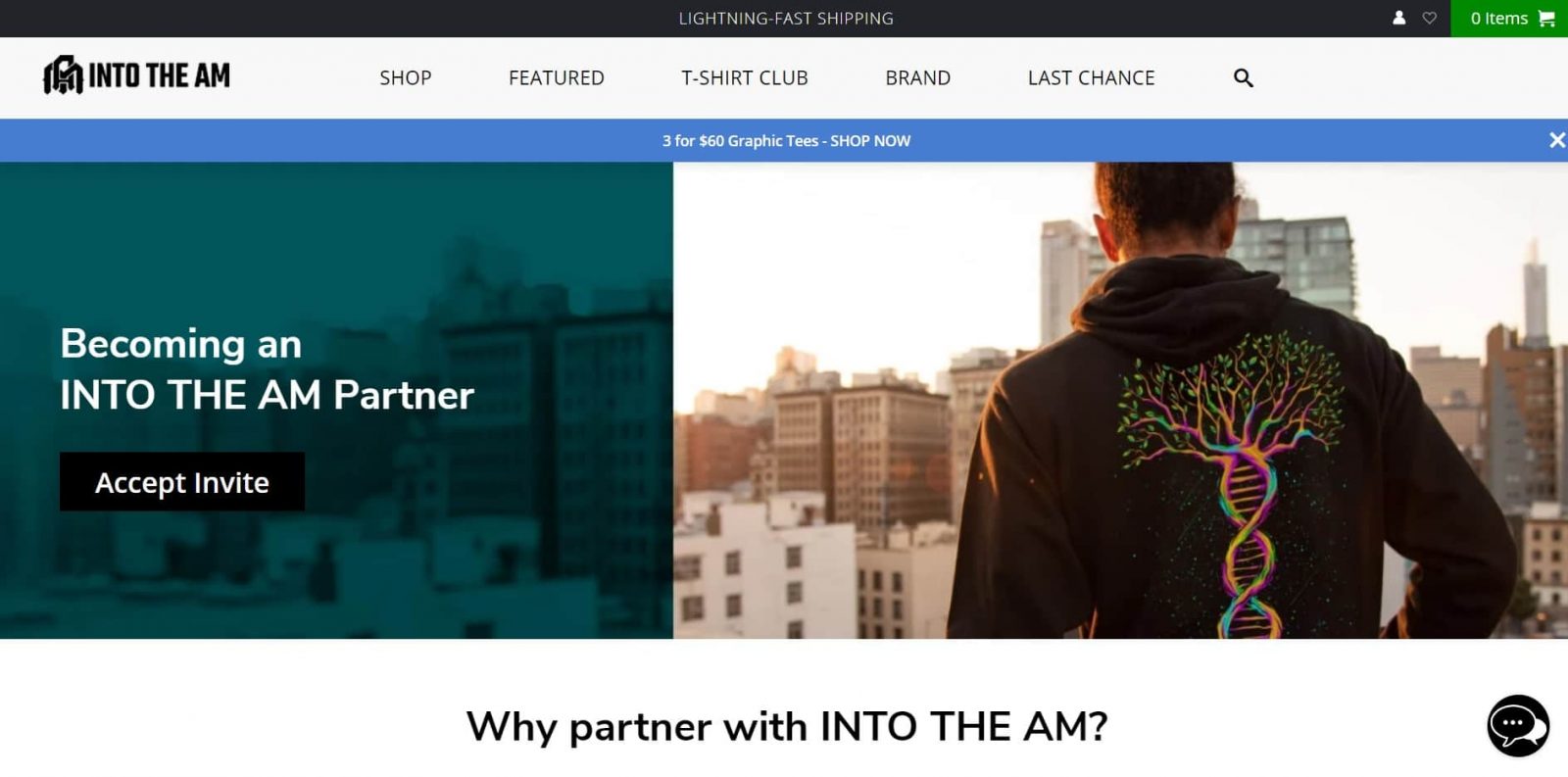Open the LAST CHANCE section

point(1092,77)
